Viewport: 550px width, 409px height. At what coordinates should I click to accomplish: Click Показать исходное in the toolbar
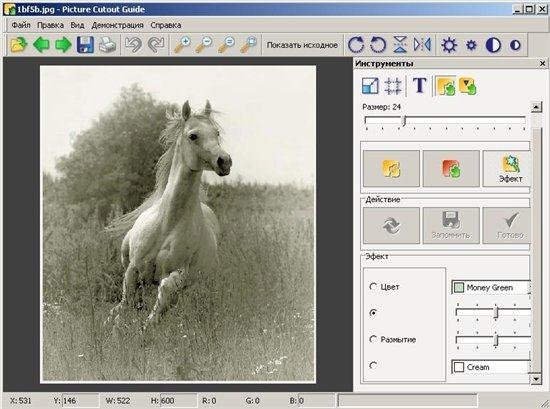click(302, 45)
